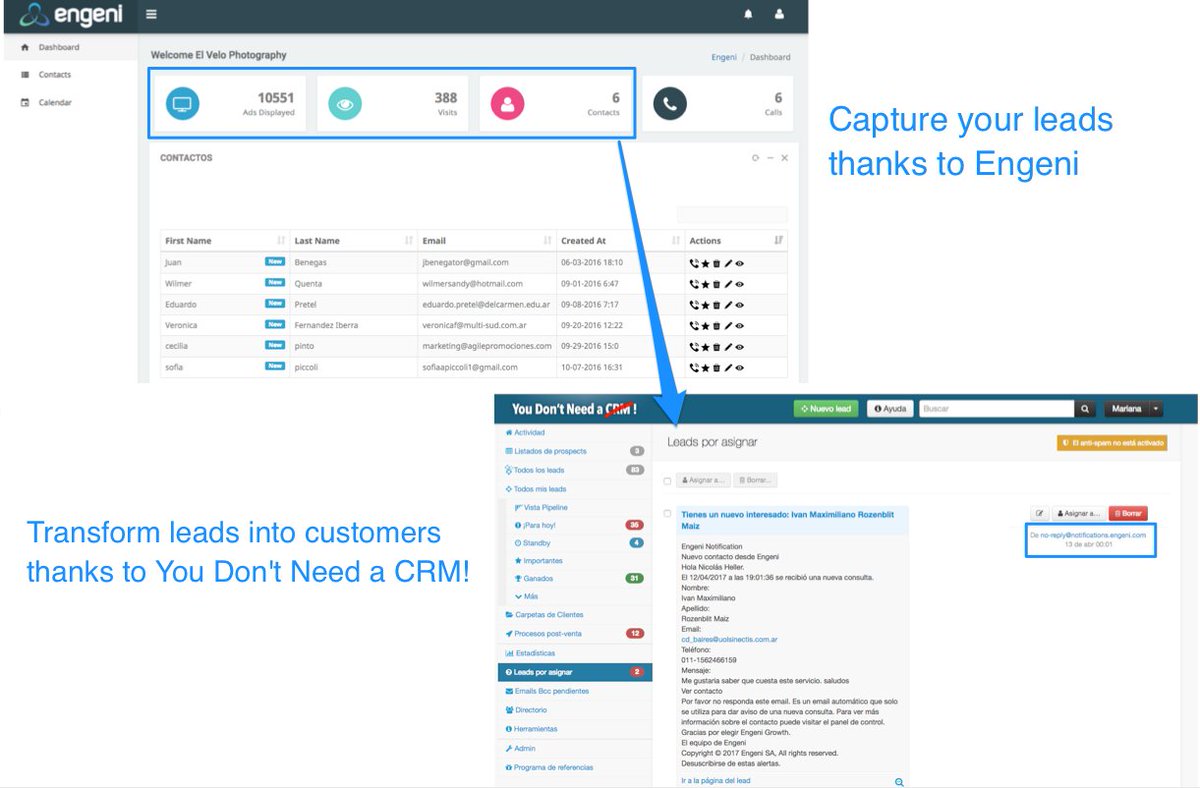
Task: Expand Todos mis leads in the sidebar
Action: point(536,489)
